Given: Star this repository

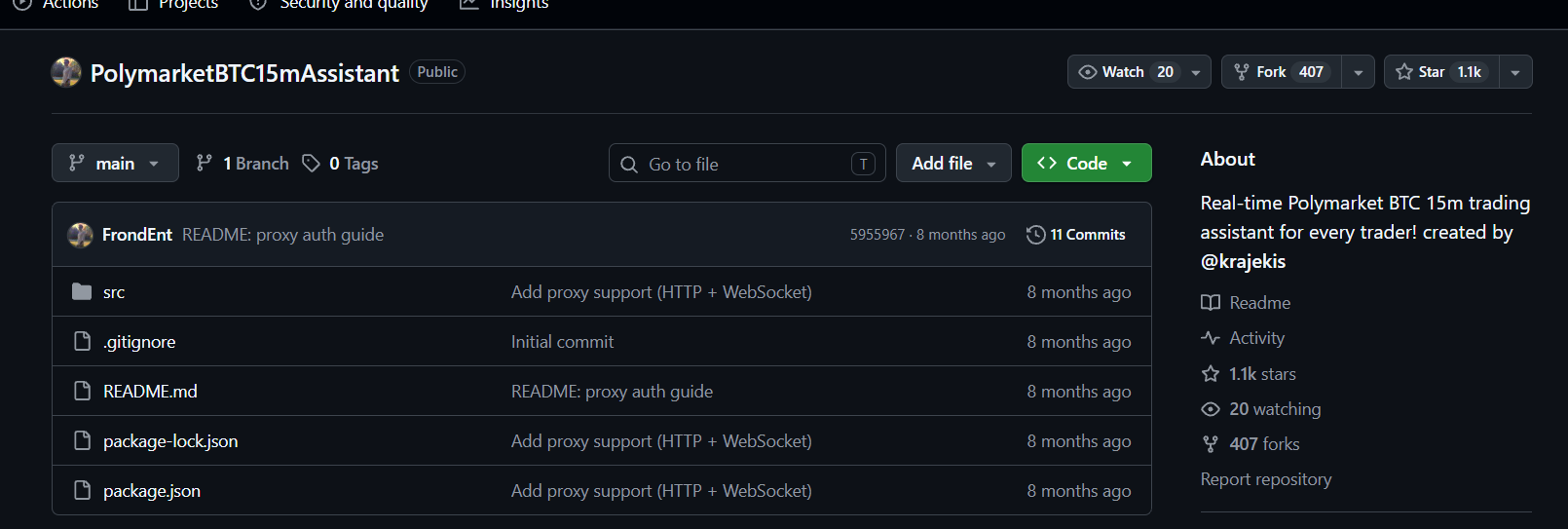Looking at the screenshot, I should pyautogui.click(x=1441, y=72).
